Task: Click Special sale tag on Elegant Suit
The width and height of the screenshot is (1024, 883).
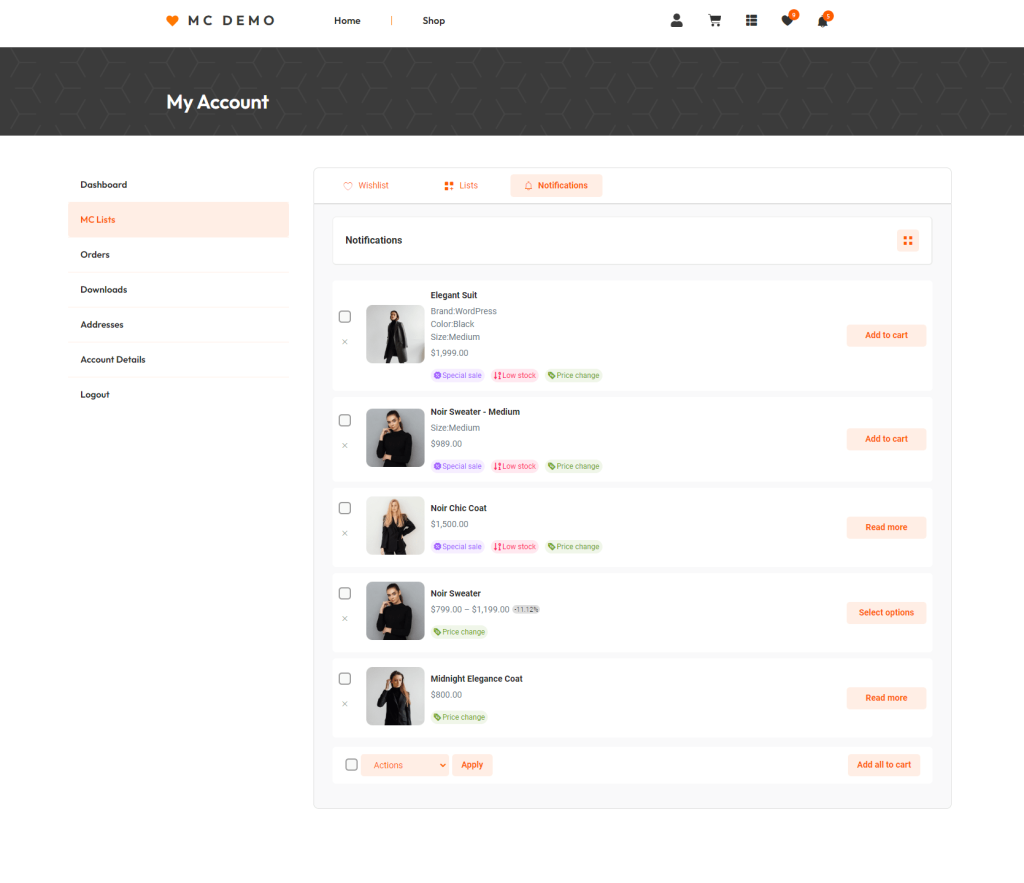Action: pyautogui.click(x=457, y=376)
